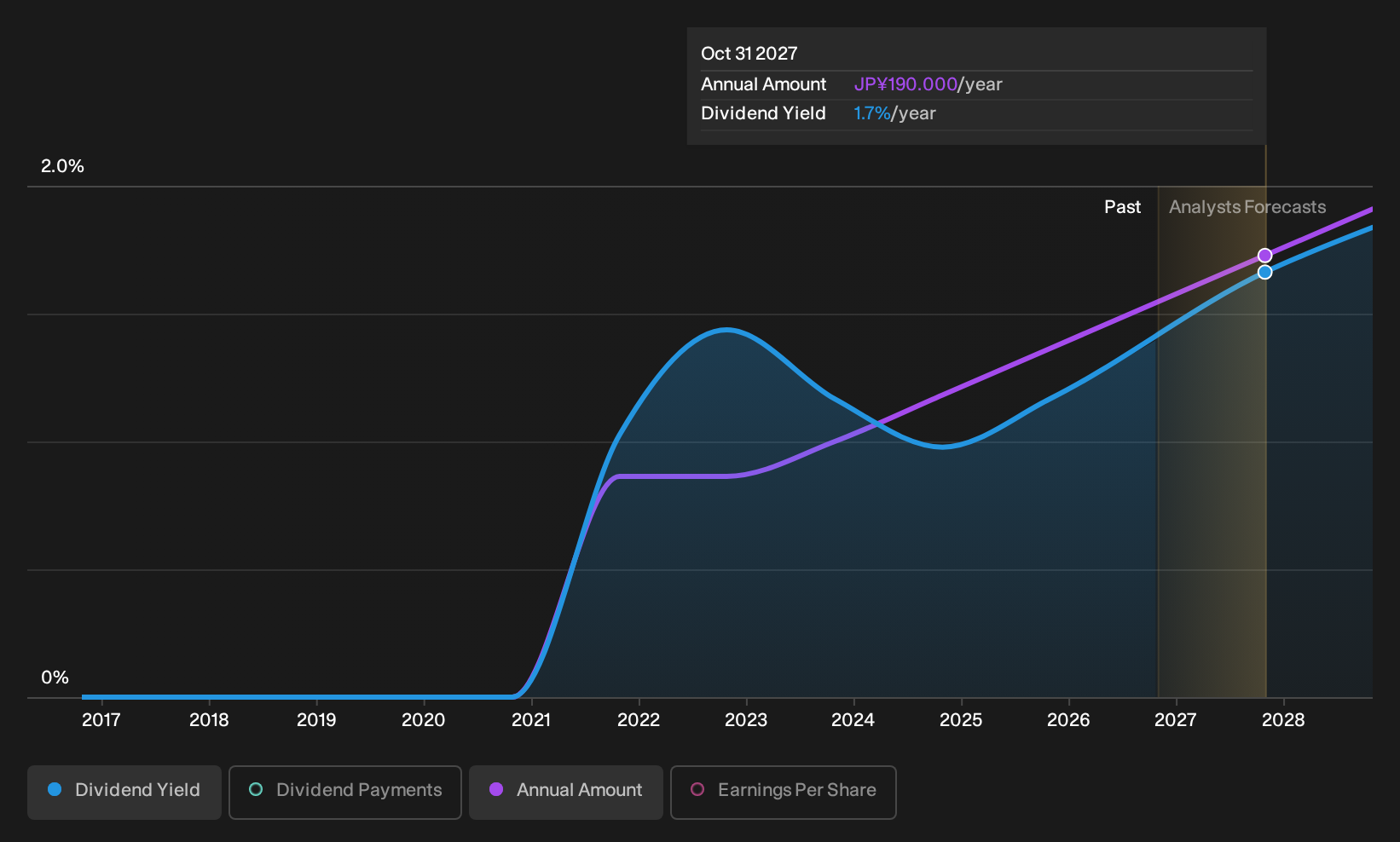Toggle the Dividend Yield series
This screenshot has width=1400, height=842.
point(124,792)
